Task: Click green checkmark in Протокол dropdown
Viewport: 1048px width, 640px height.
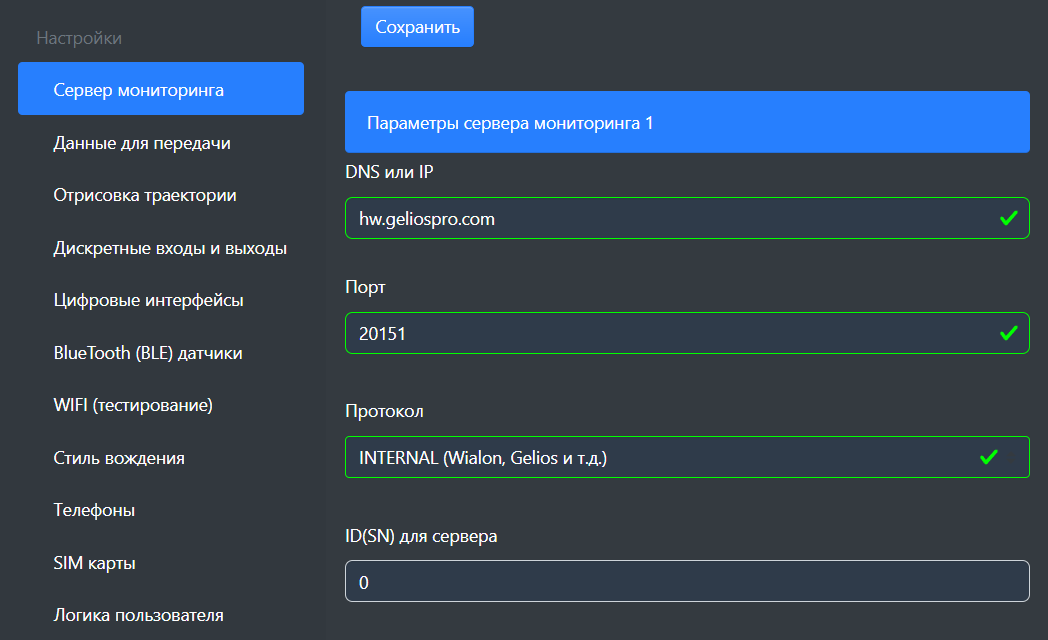Action: coord(989,457)
